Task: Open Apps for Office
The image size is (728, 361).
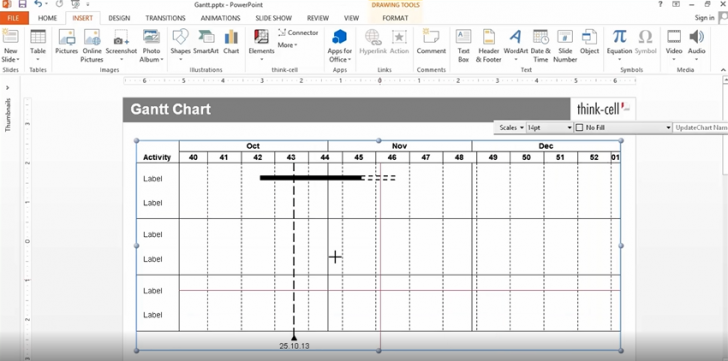Action: coord(340,45)
